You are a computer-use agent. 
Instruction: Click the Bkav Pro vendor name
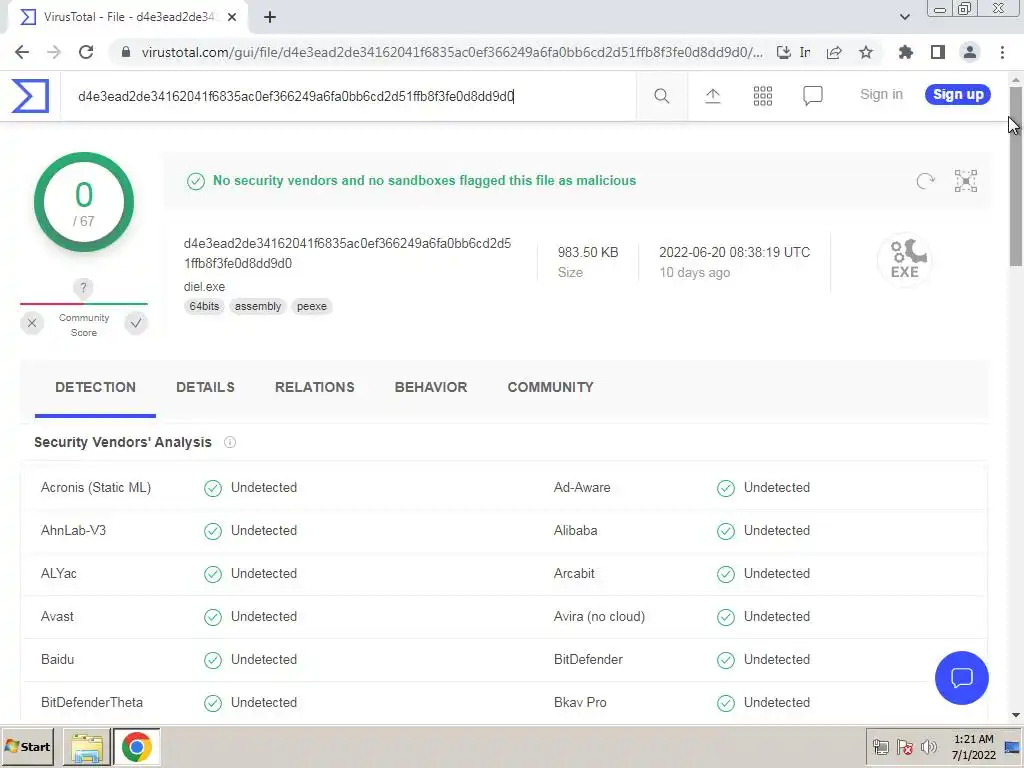click(580, 703)
